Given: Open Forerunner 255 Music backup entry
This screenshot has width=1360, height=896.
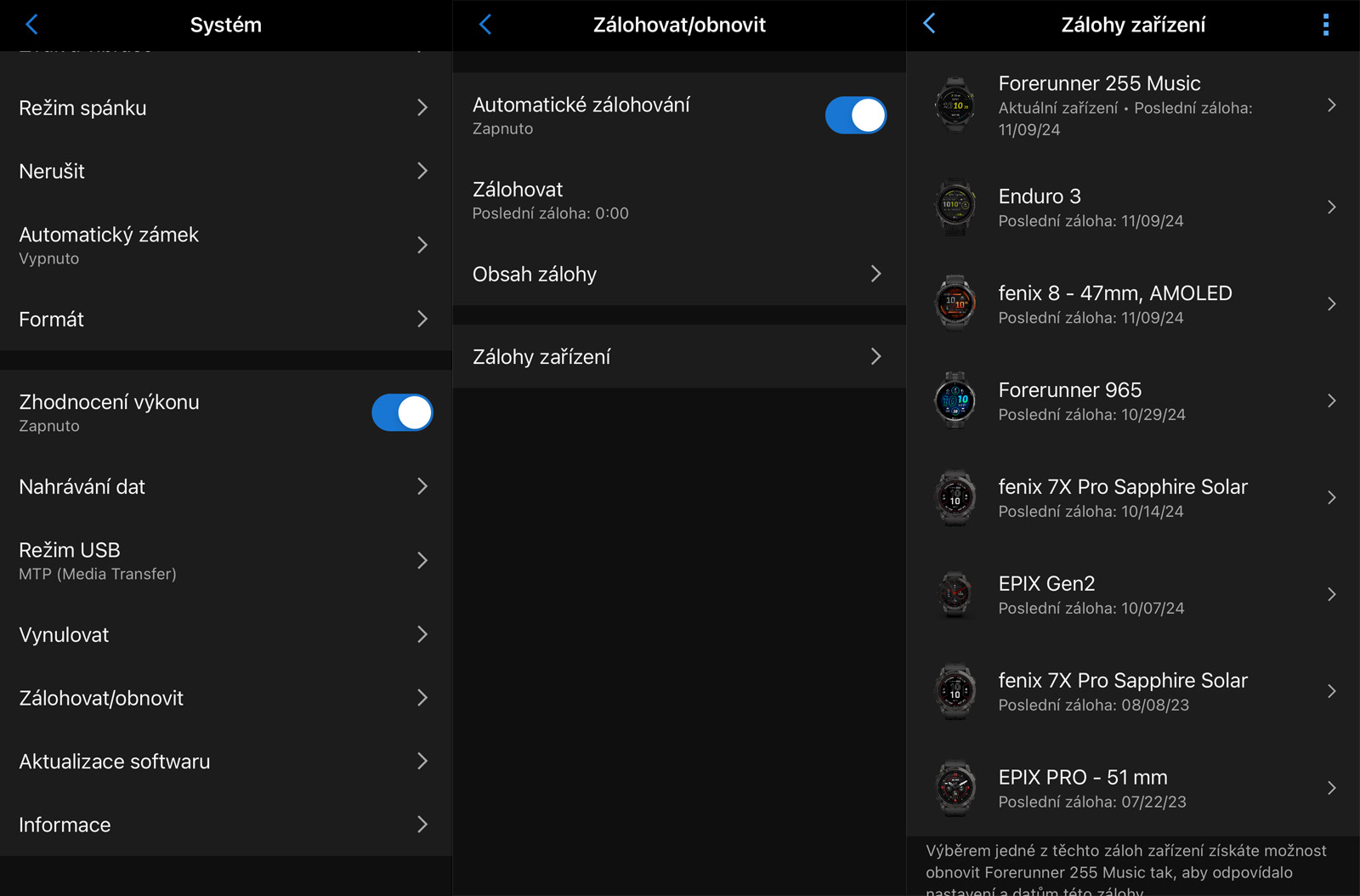Looking at the screenshot, I should click(1133, 105).
